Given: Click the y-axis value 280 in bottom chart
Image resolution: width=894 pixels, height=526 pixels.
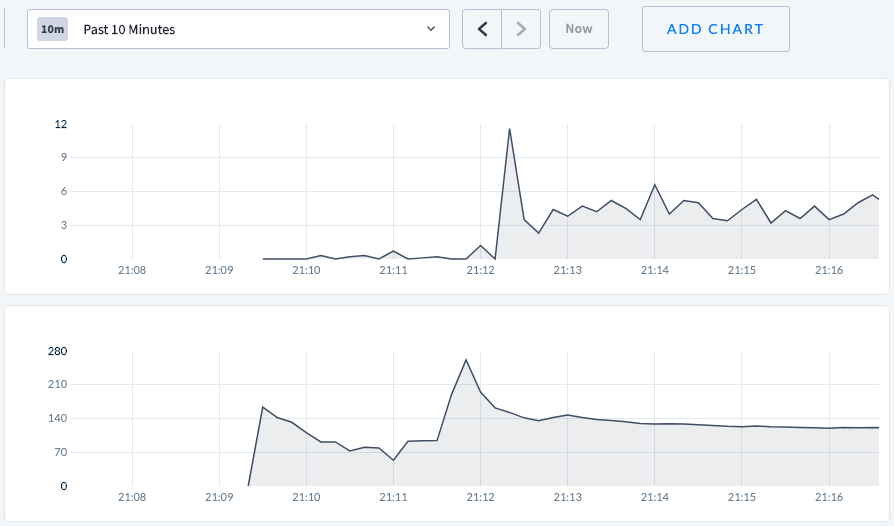Looking at the screenshot, I should (58, 351).
